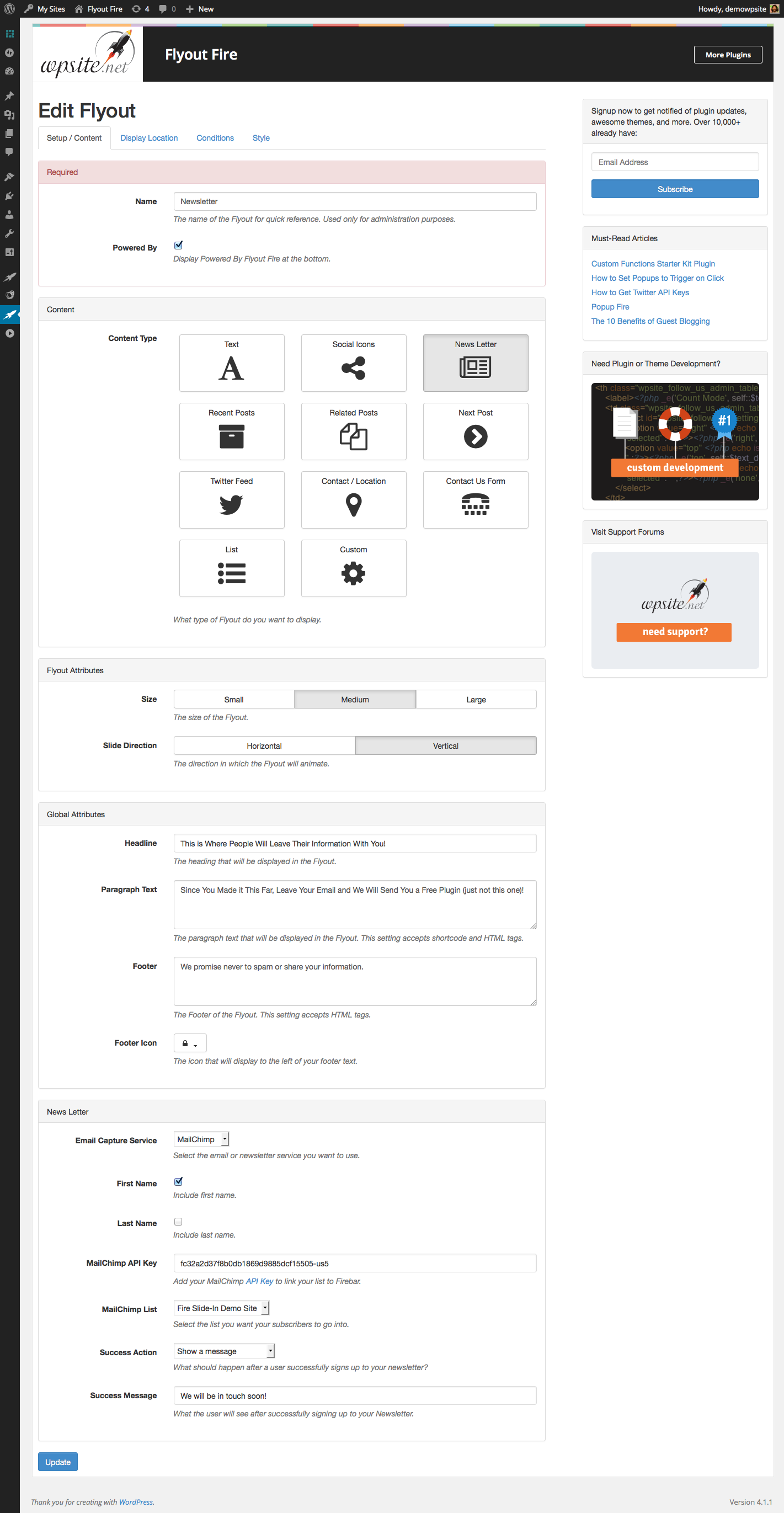
Task: Choose Medium flyout size
Action: pyautogui.click(x=355, y=699)
